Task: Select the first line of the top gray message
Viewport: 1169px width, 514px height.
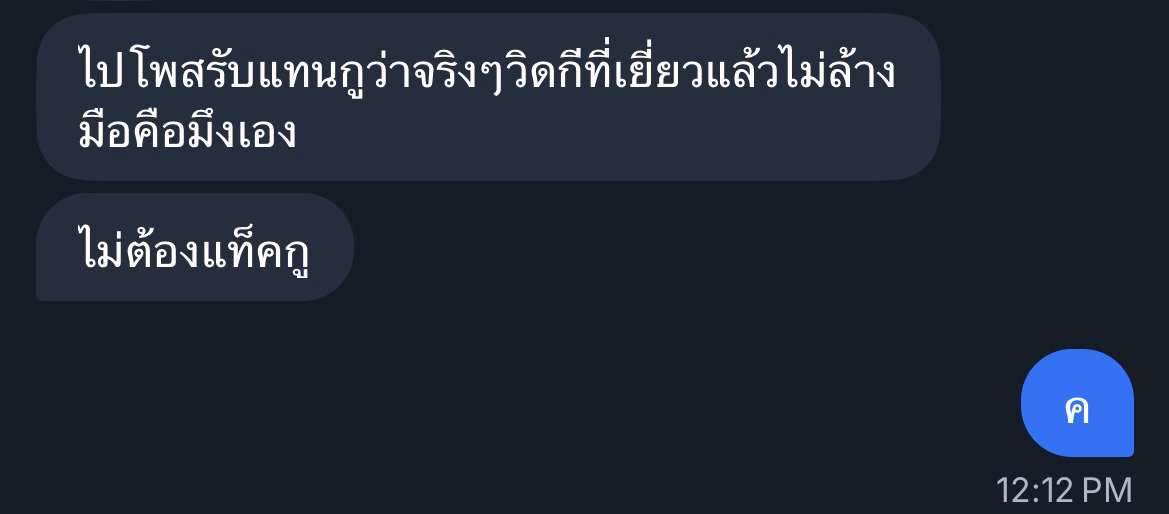Action: click(486, 75)
